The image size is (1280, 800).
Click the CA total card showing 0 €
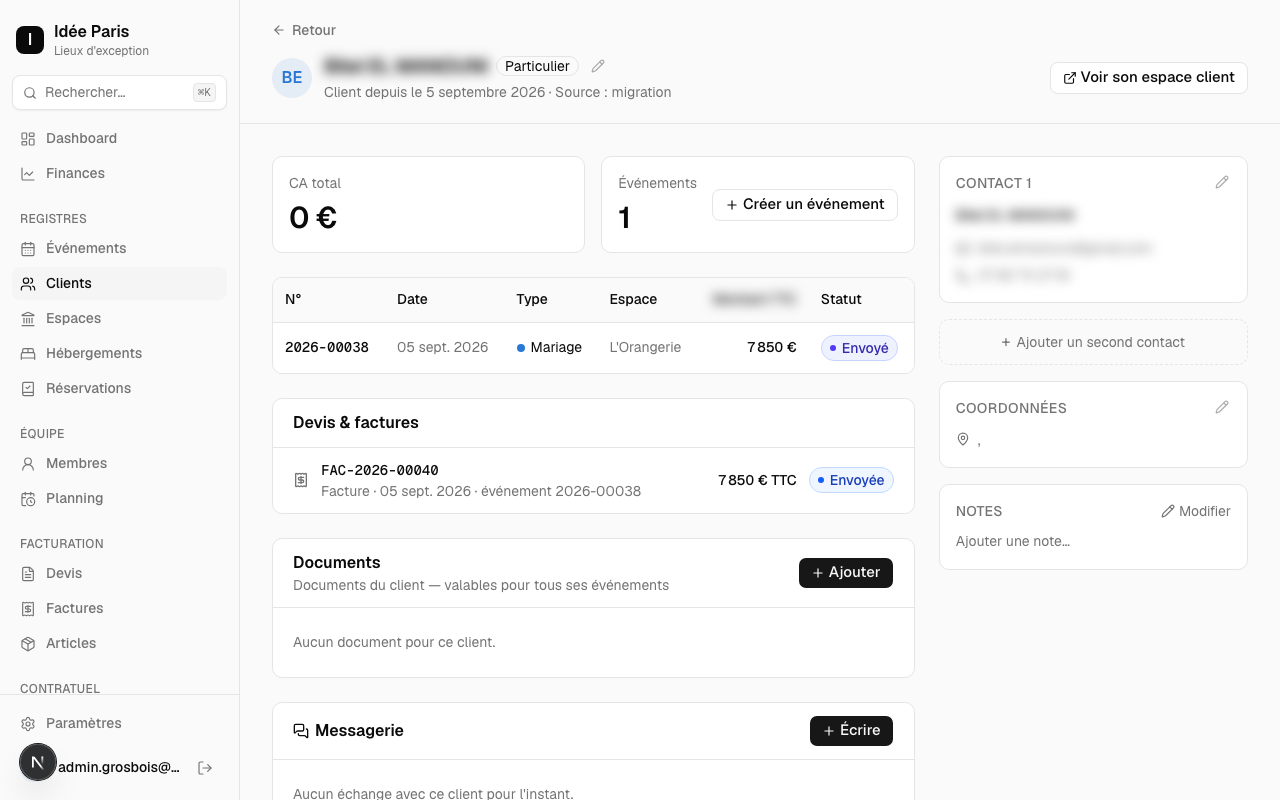click(x=428, y=204)
